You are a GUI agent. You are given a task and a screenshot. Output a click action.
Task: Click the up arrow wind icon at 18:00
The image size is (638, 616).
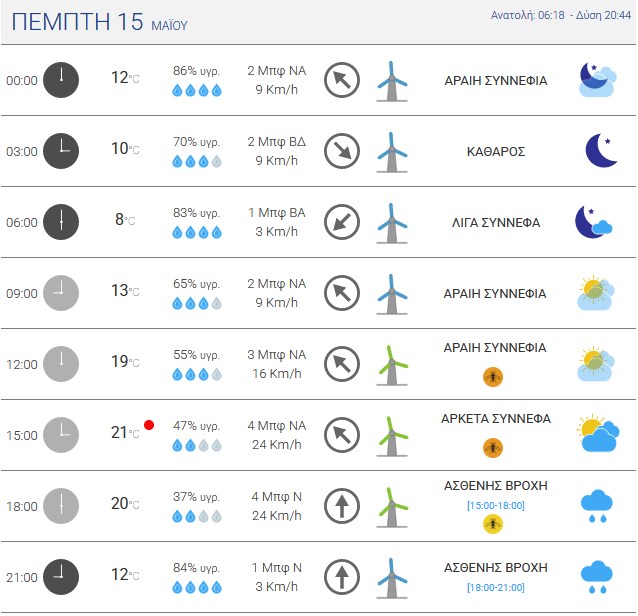(342, 506)
